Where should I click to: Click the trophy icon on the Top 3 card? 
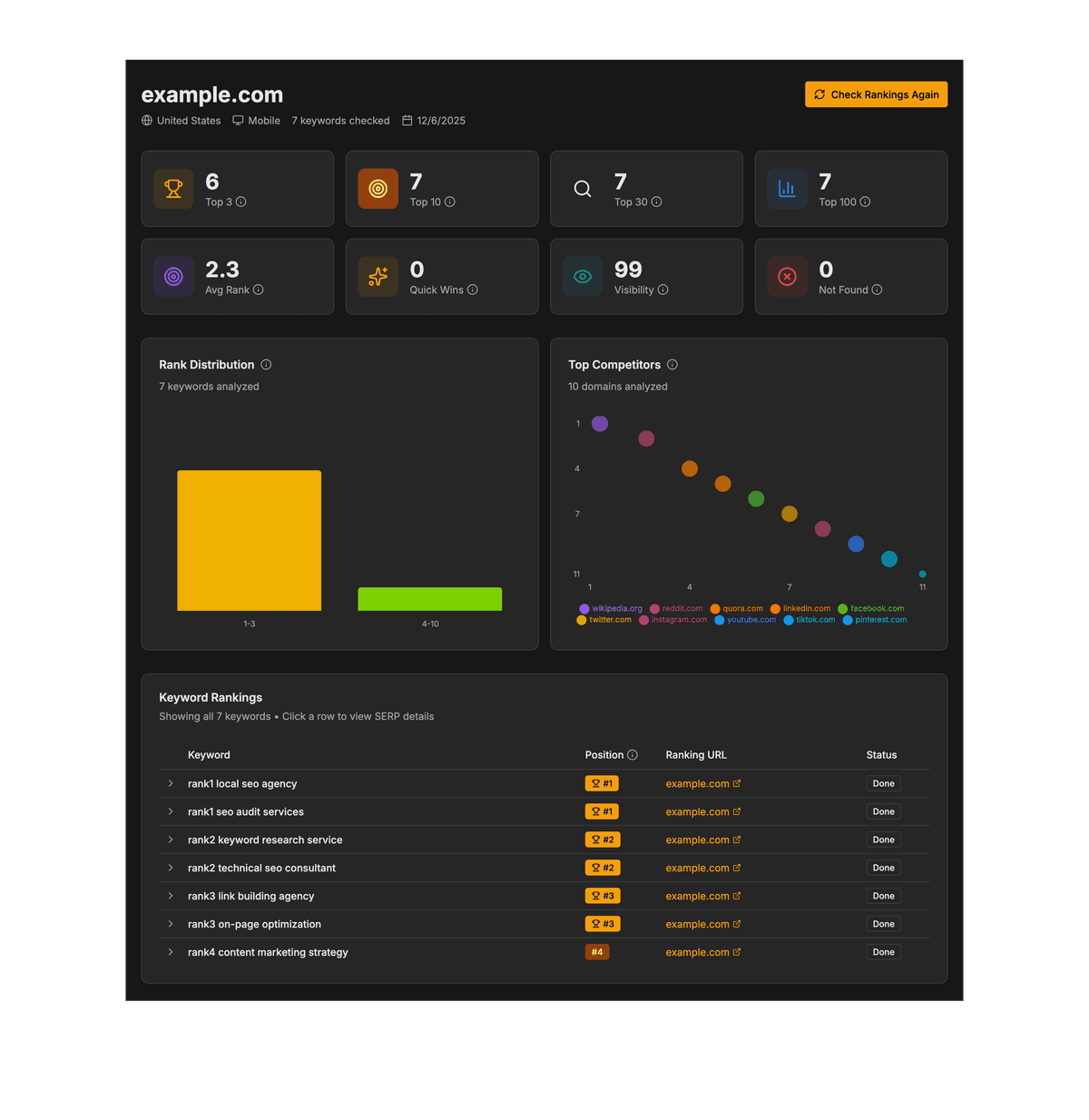[x=173, y=189]
